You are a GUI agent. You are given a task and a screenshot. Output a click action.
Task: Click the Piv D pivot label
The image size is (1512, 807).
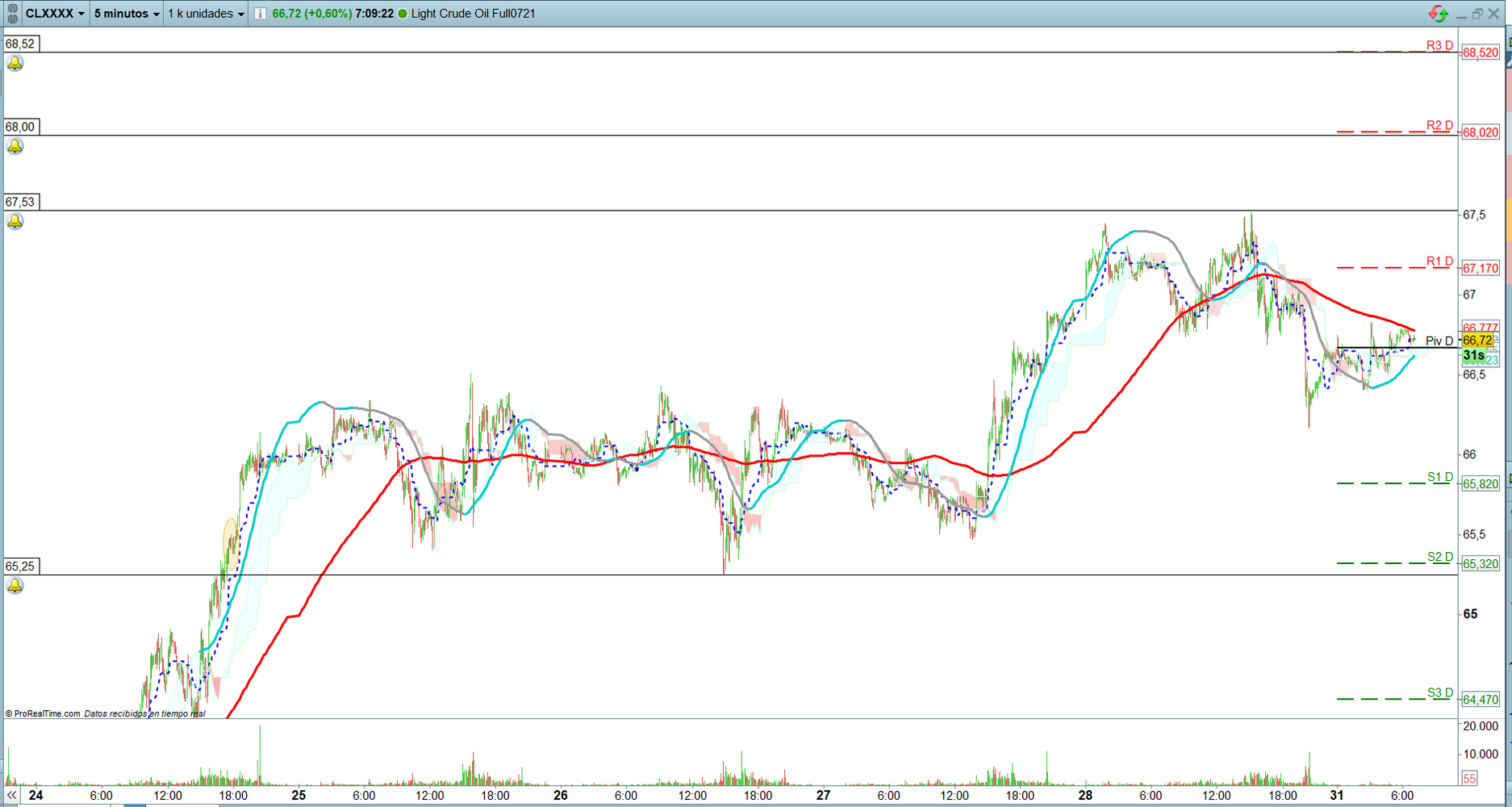pos(1438,341)
